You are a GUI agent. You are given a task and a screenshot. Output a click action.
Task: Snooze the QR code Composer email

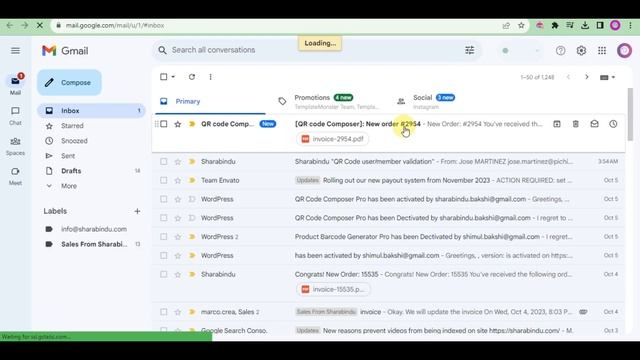613,124
